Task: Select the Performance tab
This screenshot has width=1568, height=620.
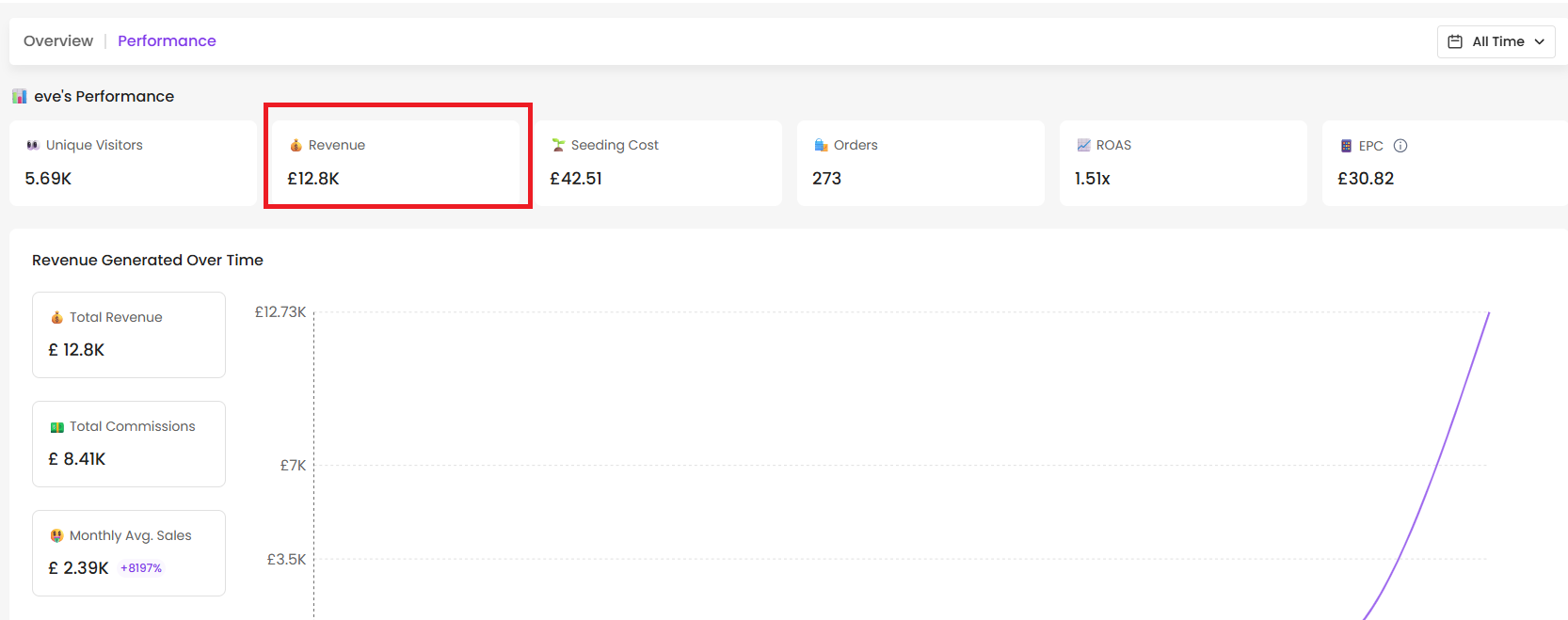Action: click(x=167, y=40)
